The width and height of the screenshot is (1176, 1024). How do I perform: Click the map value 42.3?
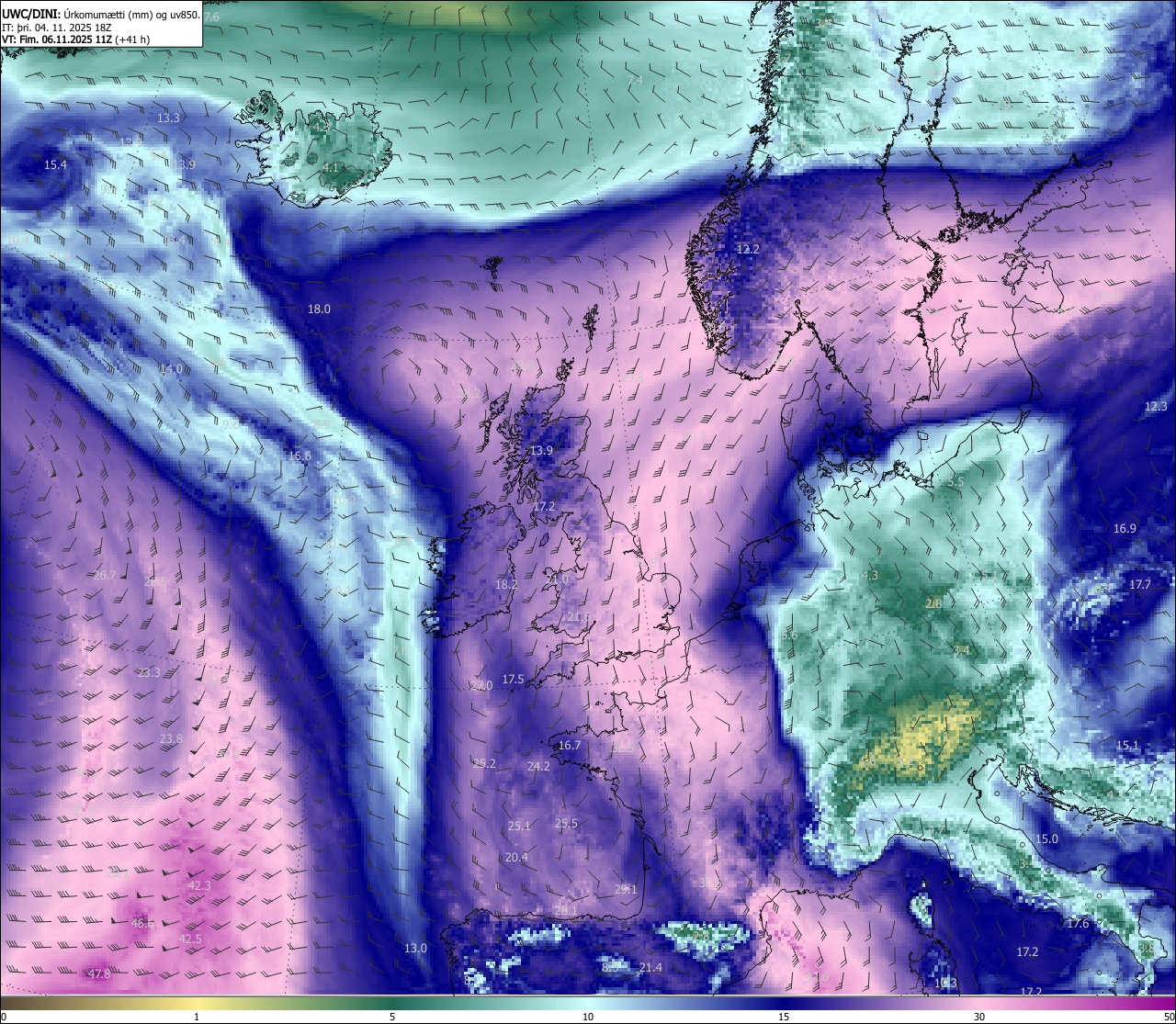tap(199, 886)
